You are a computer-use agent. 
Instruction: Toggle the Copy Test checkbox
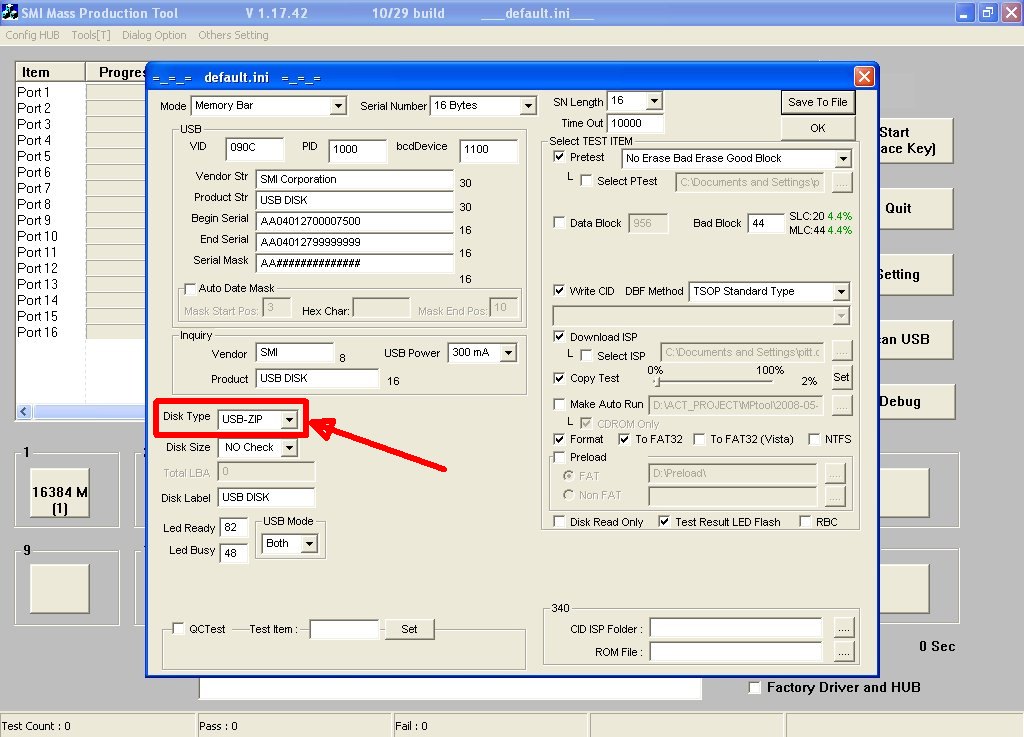point(559,378)
